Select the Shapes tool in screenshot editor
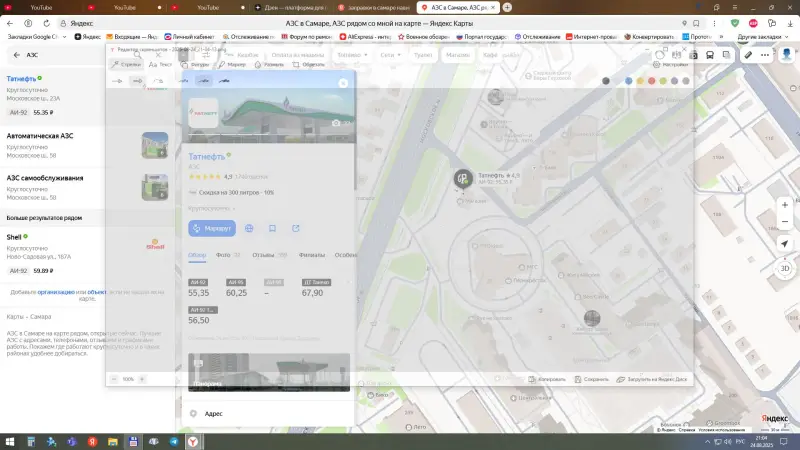800x450 pixels. [195, 65]
